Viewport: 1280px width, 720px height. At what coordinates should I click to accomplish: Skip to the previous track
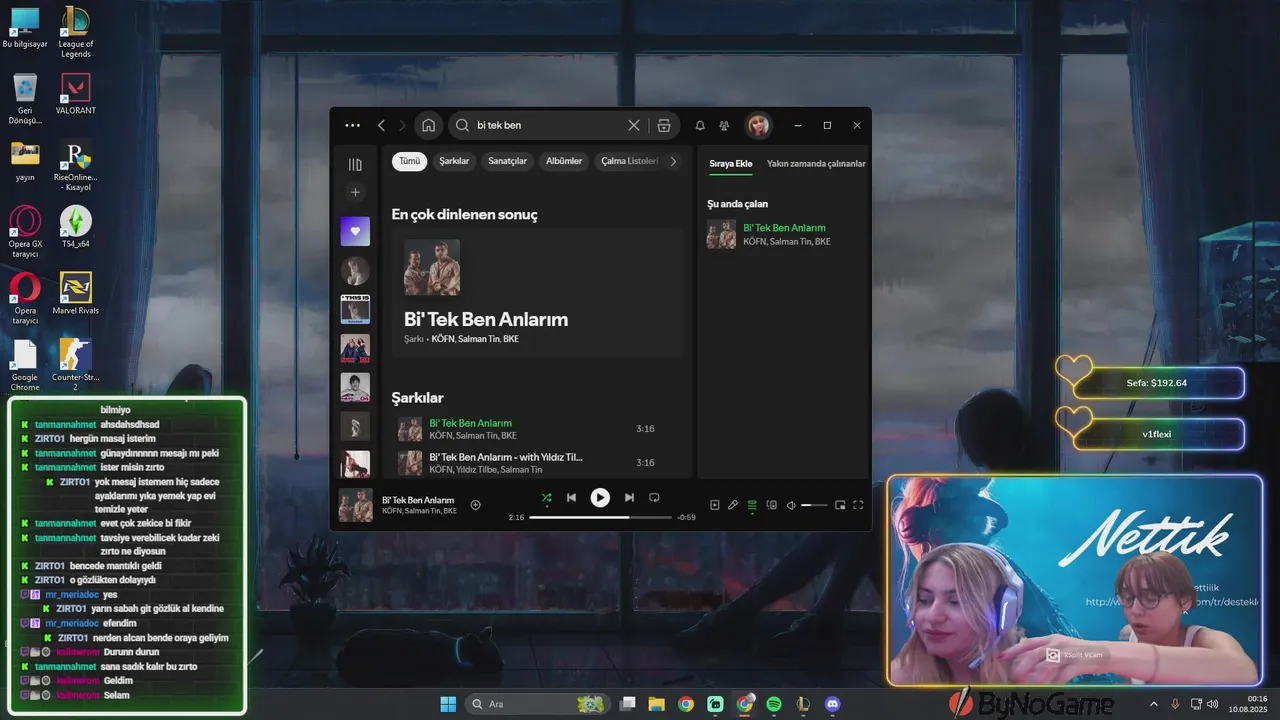click(x=571, y=497)
